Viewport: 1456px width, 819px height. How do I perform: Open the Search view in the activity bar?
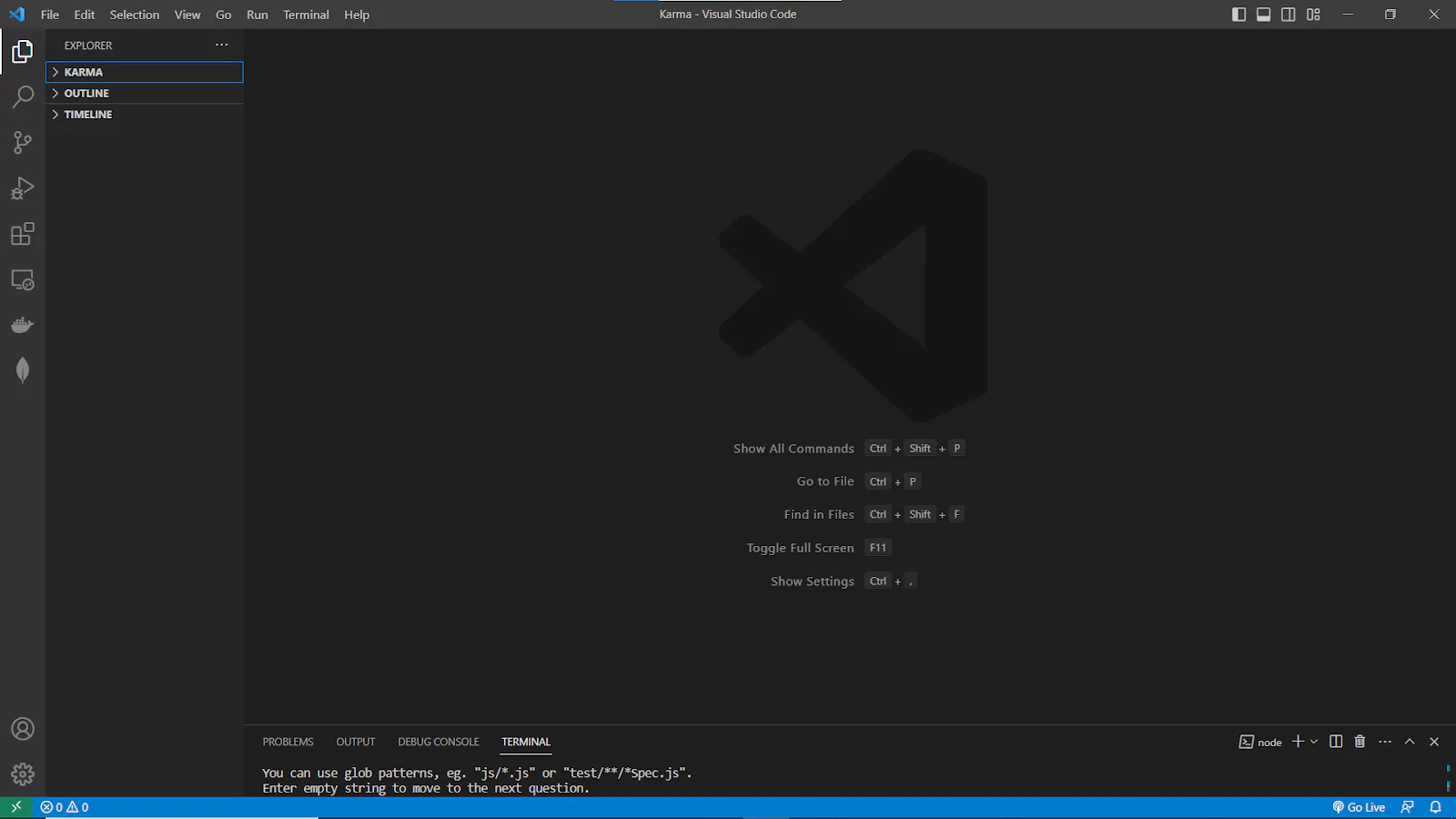tap(23, 96)
